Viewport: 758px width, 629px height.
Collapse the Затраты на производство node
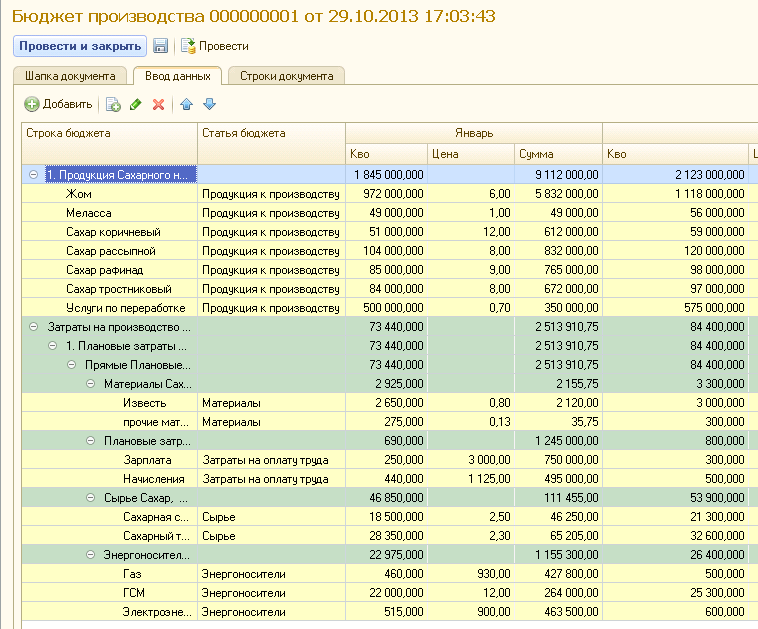pos(33,327)
